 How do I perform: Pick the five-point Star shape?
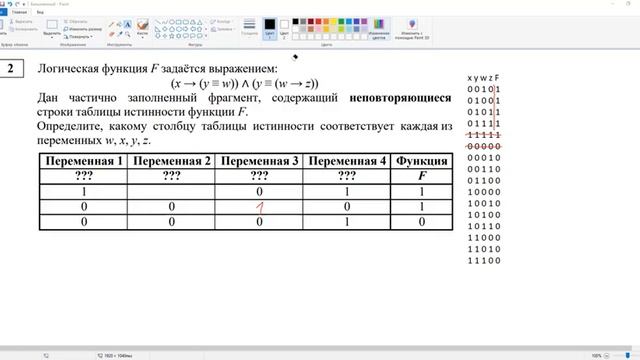(x=172, y=36)
